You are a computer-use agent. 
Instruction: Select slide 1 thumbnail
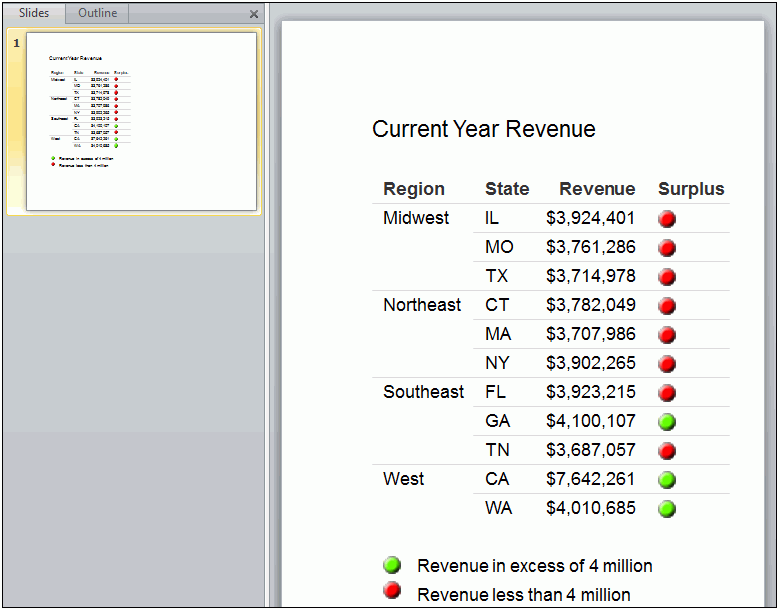coord(141,121)
